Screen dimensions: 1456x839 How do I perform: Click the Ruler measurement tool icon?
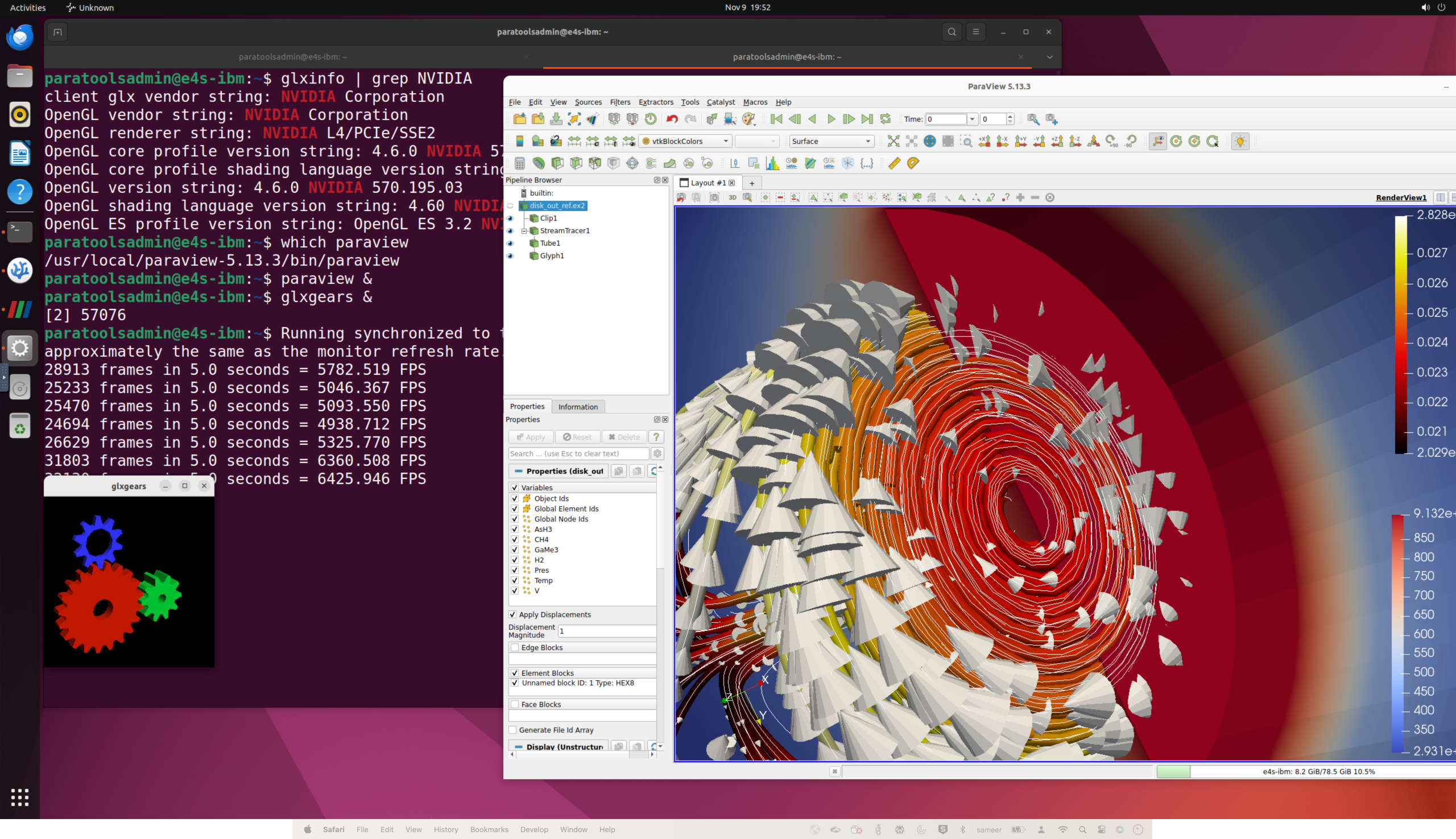click(894, 164)
